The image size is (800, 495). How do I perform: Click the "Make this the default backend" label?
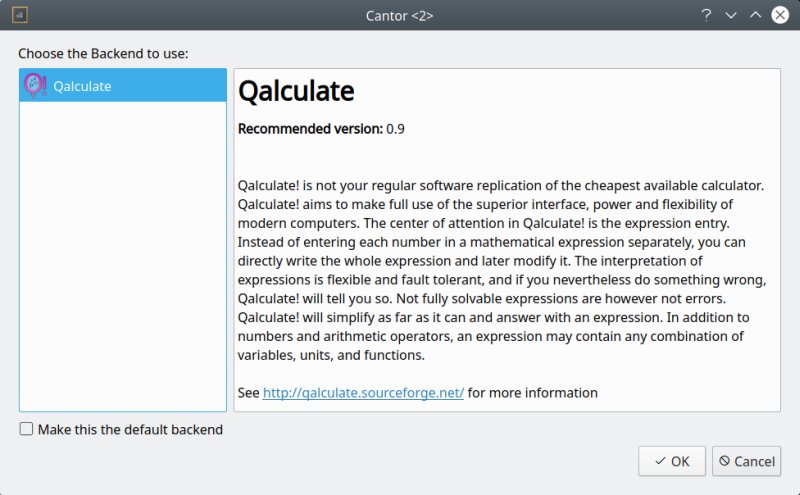pos(130,429)
